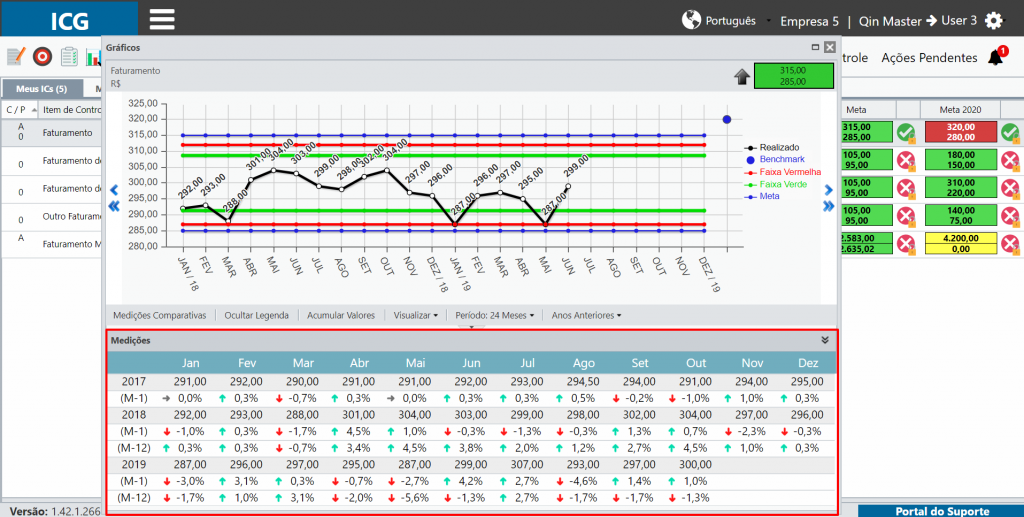Viewport: 1024px width, 517px height.
Task: Collapse the Medições panel chevron
Action: pyautogui.click(x=825, y=340)
